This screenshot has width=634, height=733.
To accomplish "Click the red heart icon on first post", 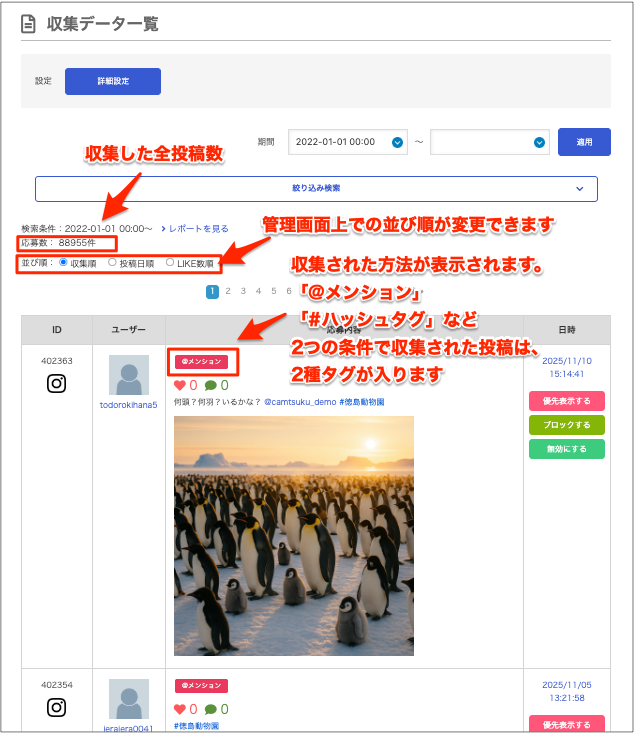I will [180, 385].
